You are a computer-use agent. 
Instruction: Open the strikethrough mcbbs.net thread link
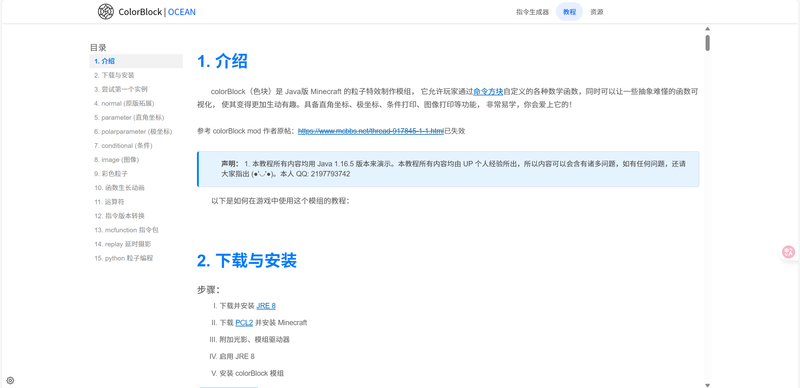click(x=371, y=131)
